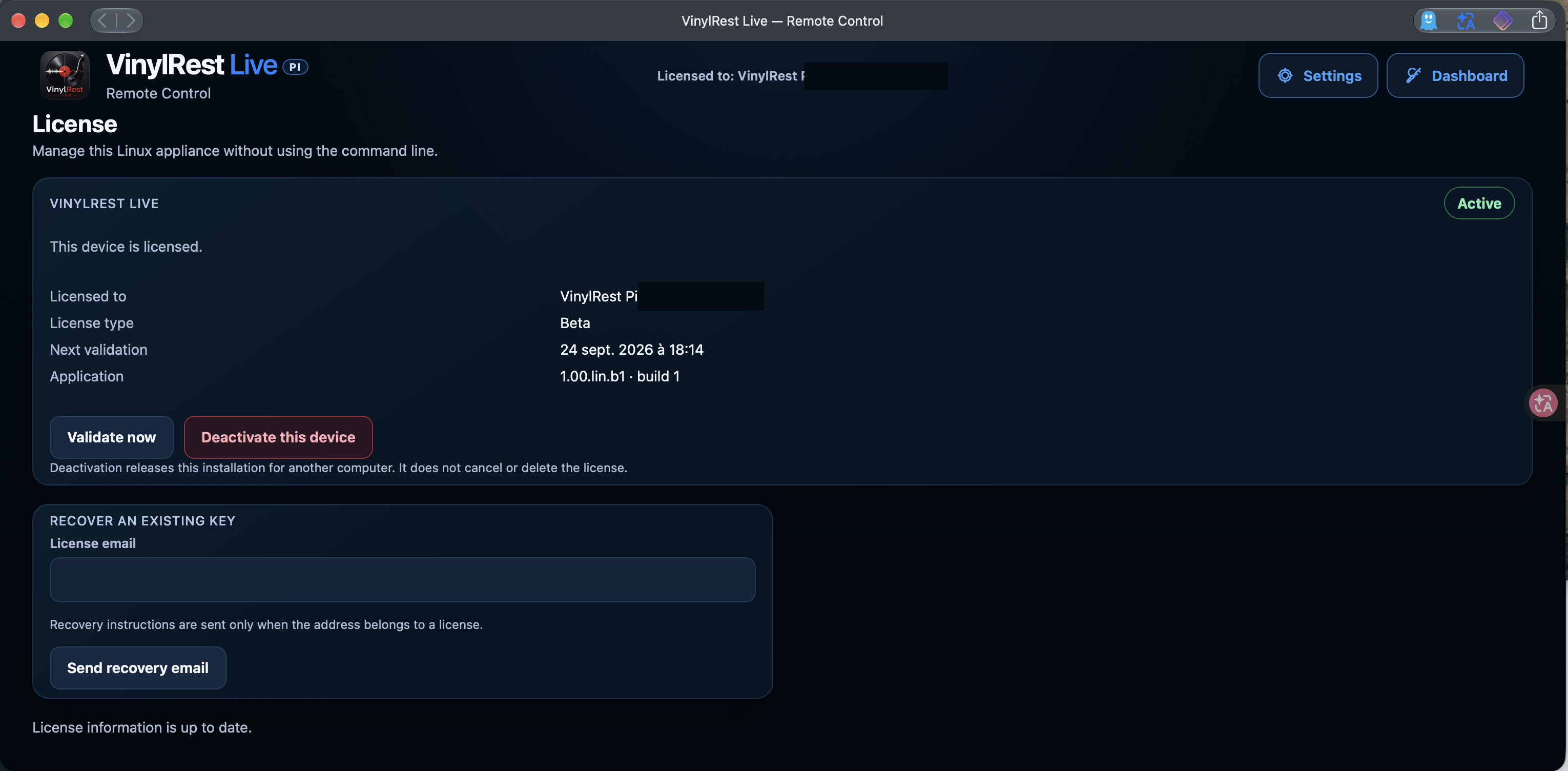Send recovery email

pos(137,668)
